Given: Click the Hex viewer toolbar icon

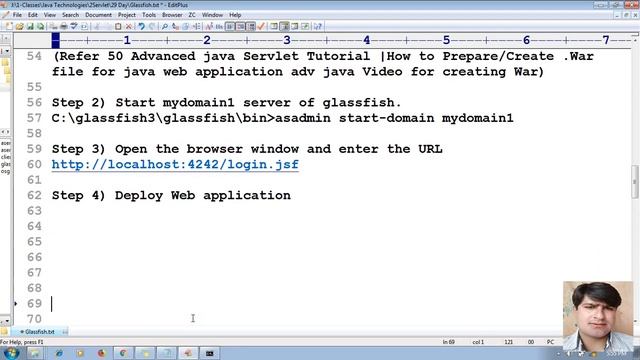Looking at the screenshot, I should point(219,27).
